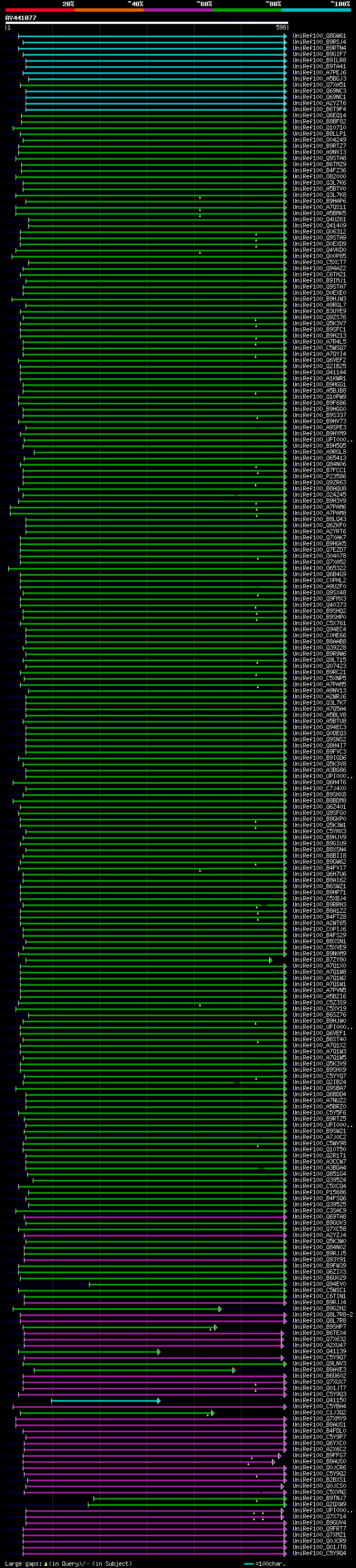Select hit label UniRef100_B4FZ36
Screen dimensions: 356x1568
(x=319, y=170)
